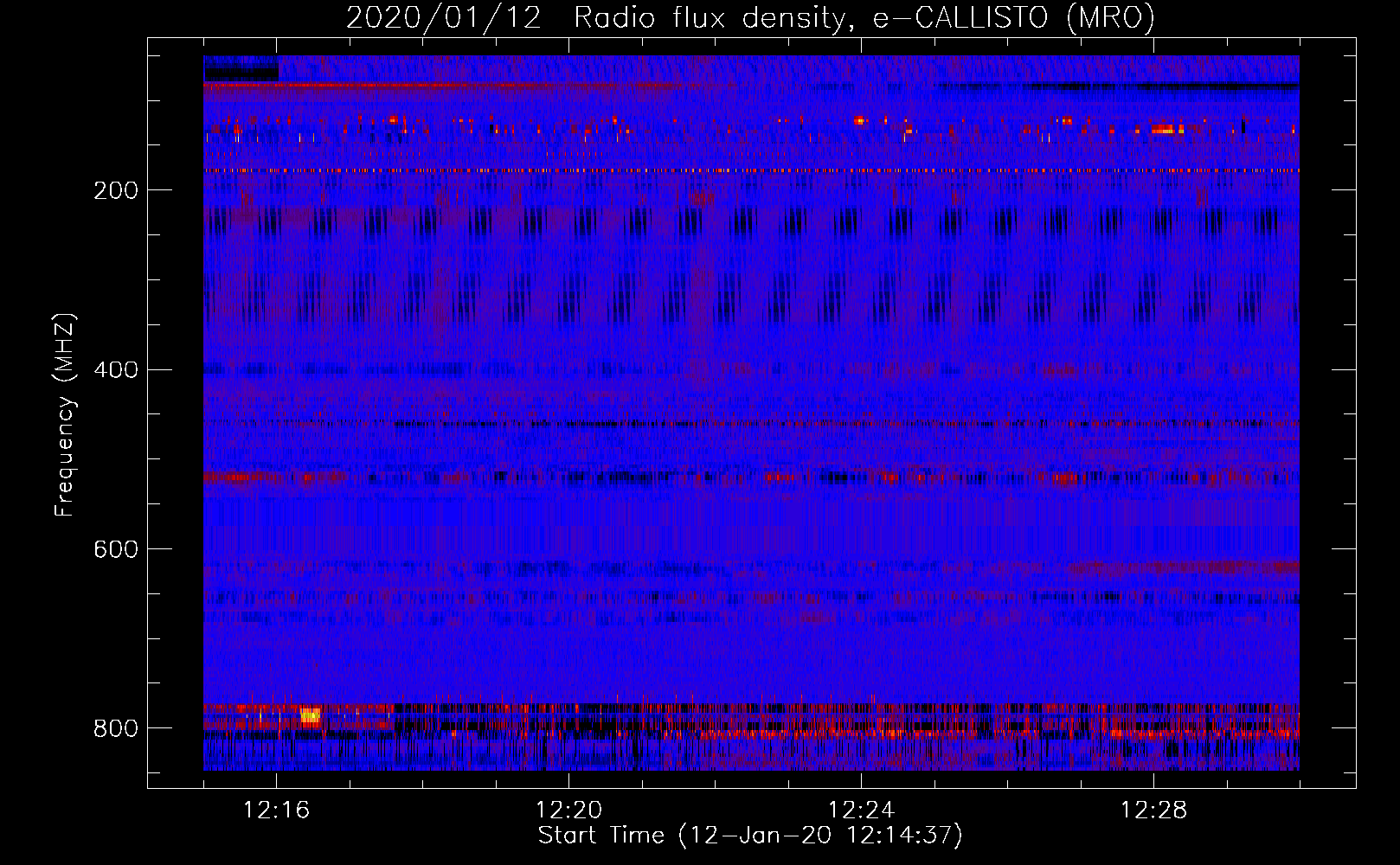Click the 800 frequency tick label

click(116, 728)
